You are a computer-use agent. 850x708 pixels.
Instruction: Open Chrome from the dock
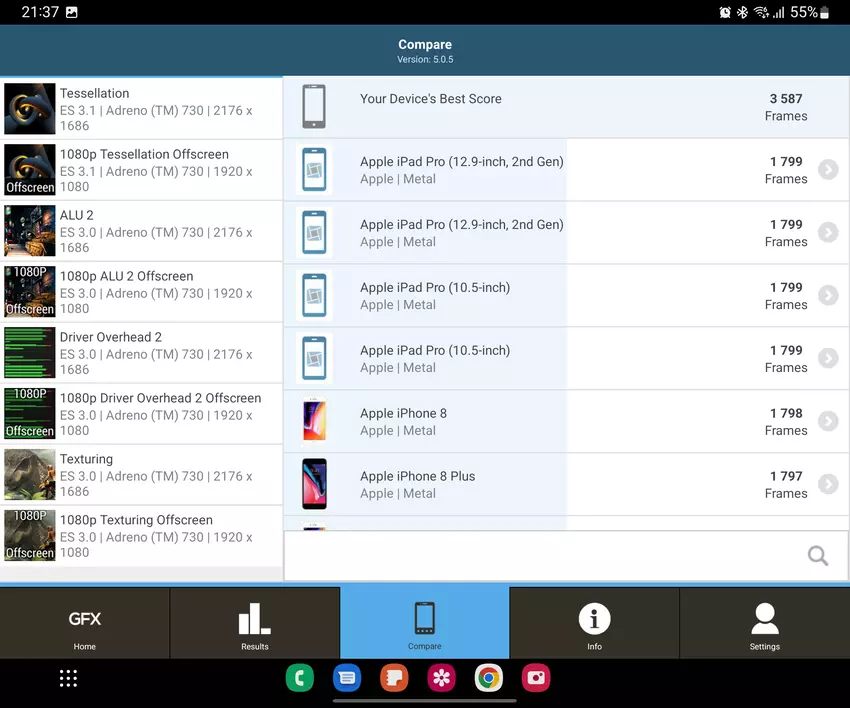coord(488,678)
